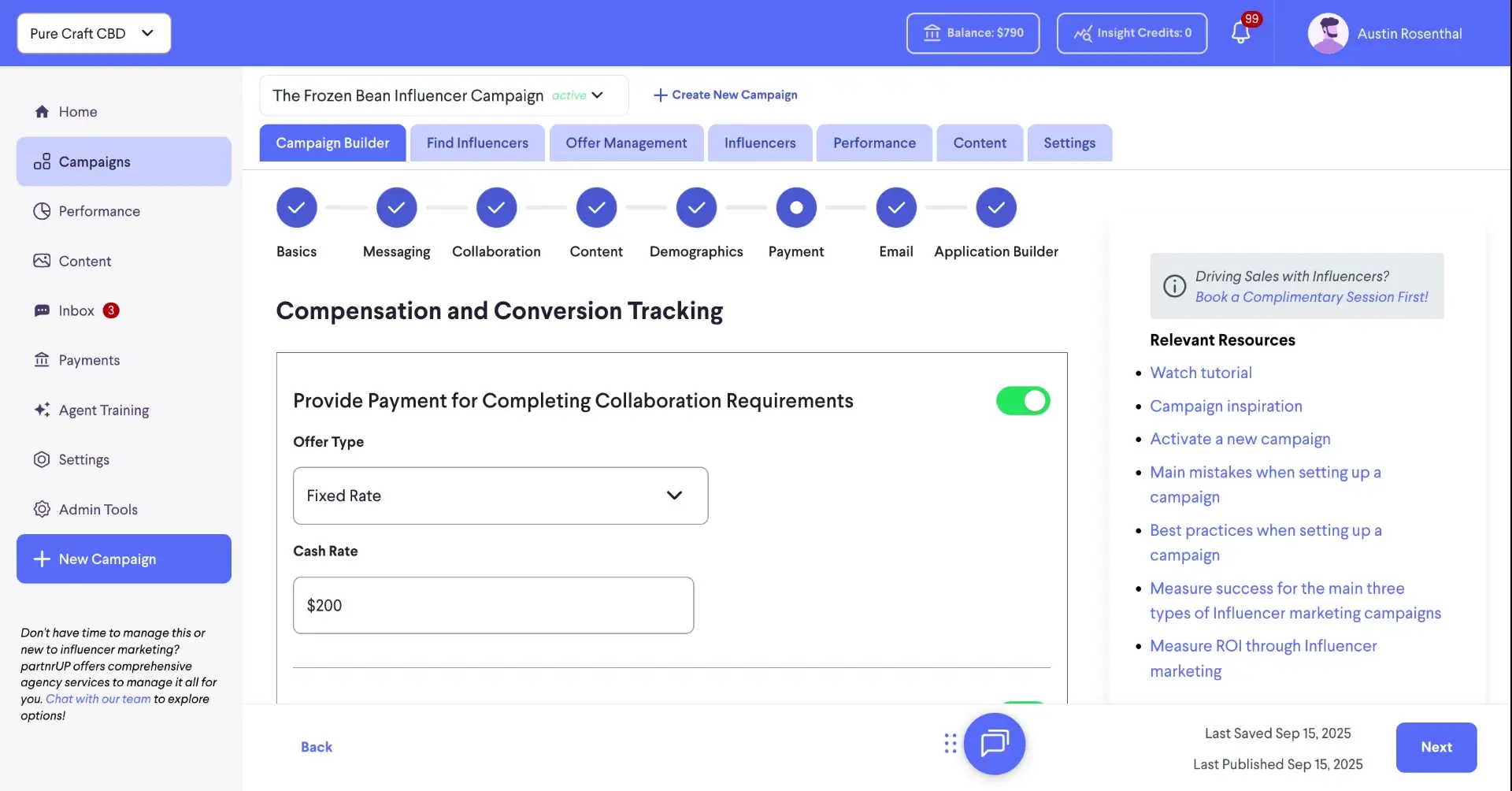The width and height of the screenshot is (1512, 791).
Task: Expand the Pure Craft CBD workspace selector
Action: point(93,33)
